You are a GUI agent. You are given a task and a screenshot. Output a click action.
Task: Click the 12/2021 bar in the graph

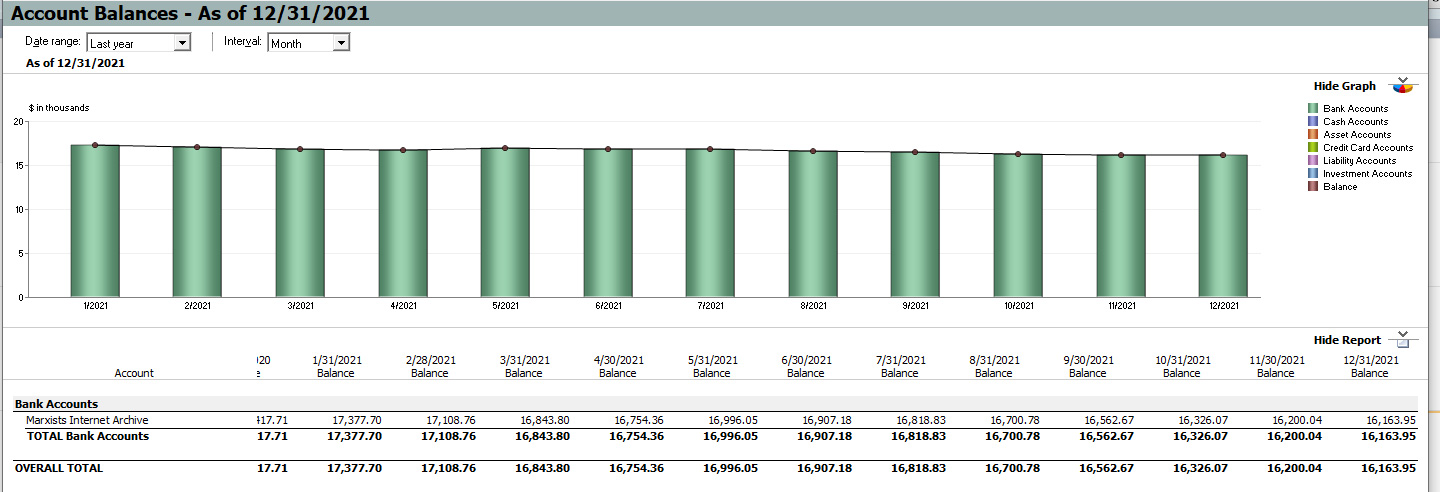1222,225
